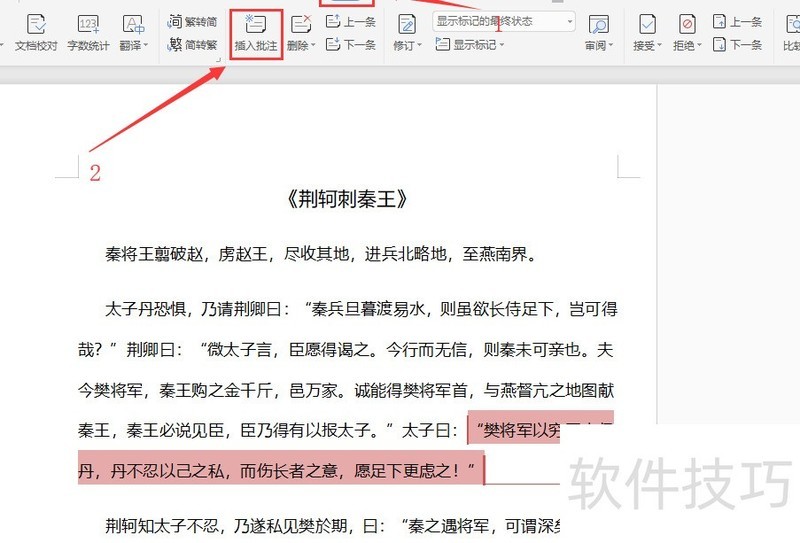Click 拒绝 to reject change
This screenshot has width=800, height=543.
coord(687,33)
